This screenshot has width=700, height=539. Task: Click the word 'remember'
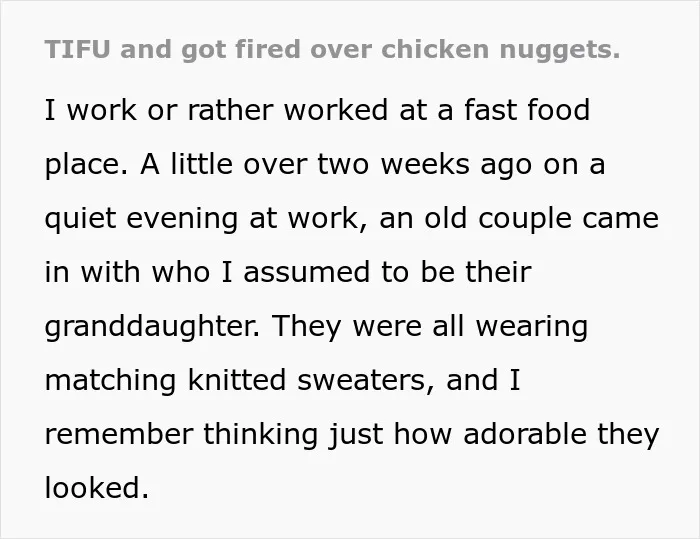pos(119,434)
